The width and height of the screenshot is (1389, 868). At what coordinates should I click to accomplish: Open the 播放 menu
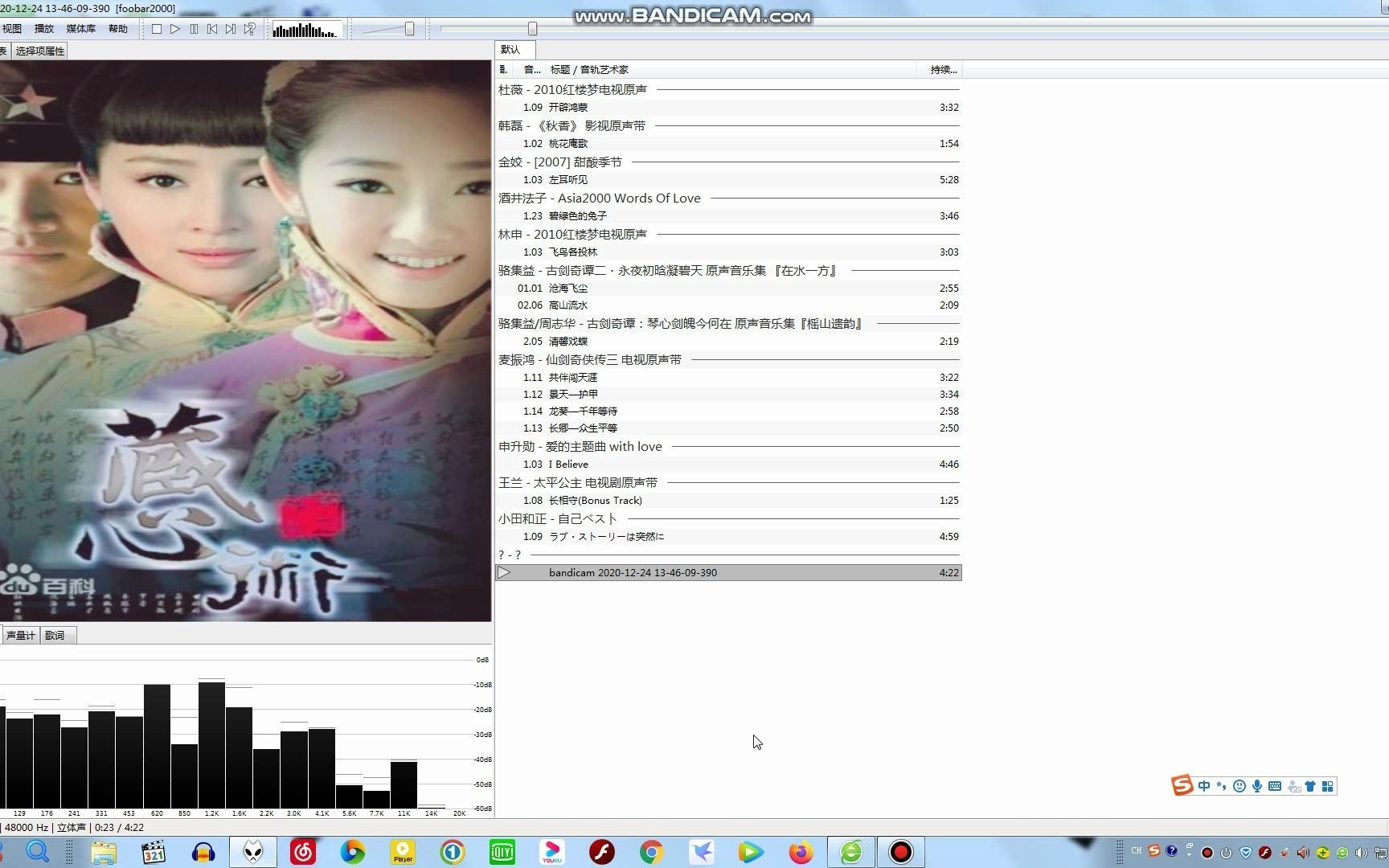point(44,29)
